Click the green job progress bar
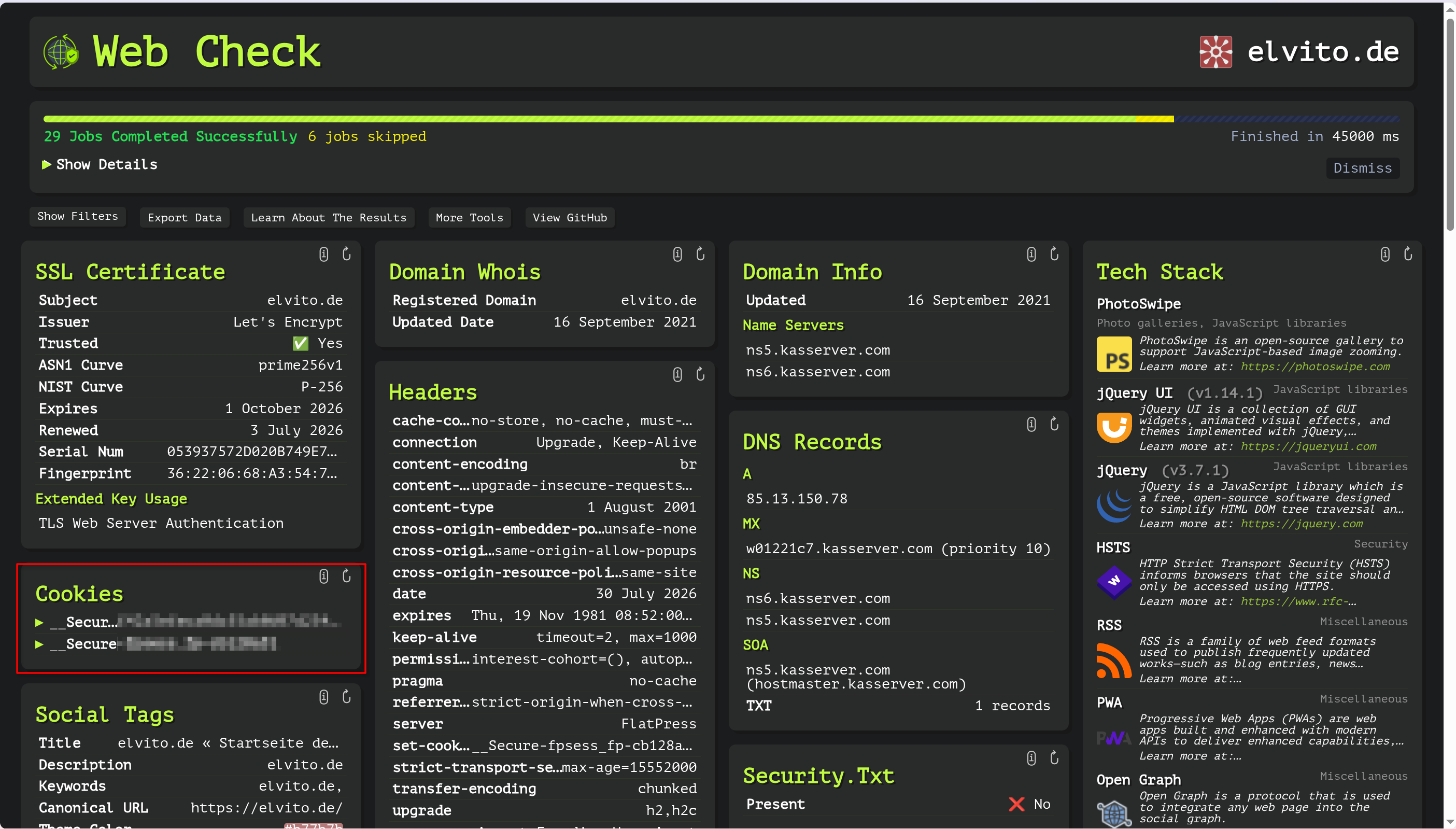Viewport: 1456px width, 829px height. point(589,119)
